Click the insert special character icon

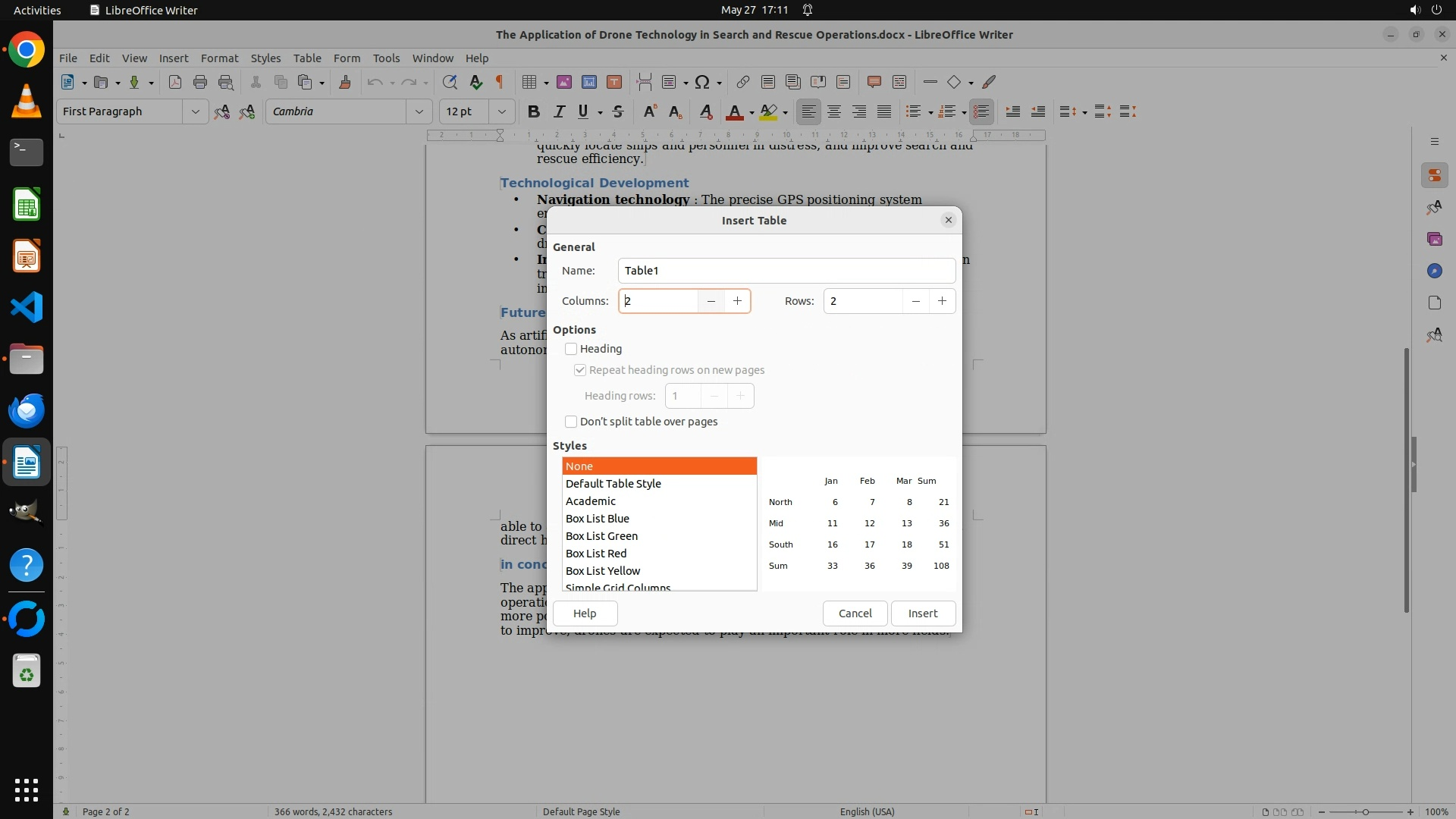click(x=702, y=82)
